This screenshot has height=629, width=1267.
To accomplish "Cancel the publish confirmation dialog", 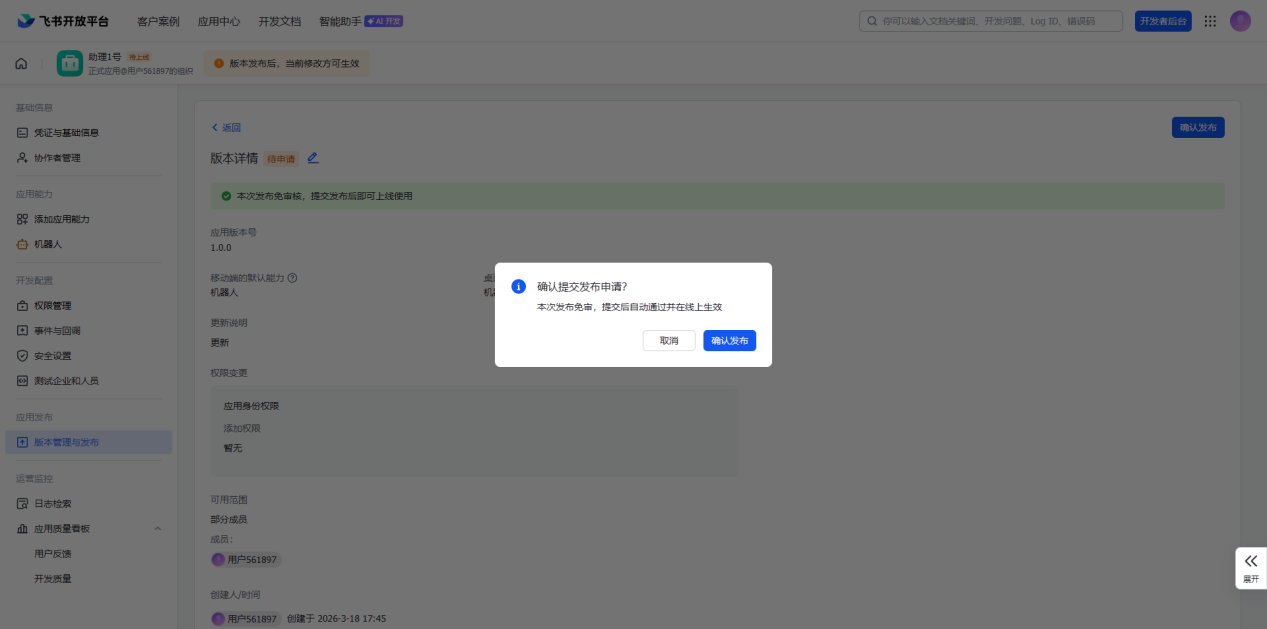I will [669, 341].
